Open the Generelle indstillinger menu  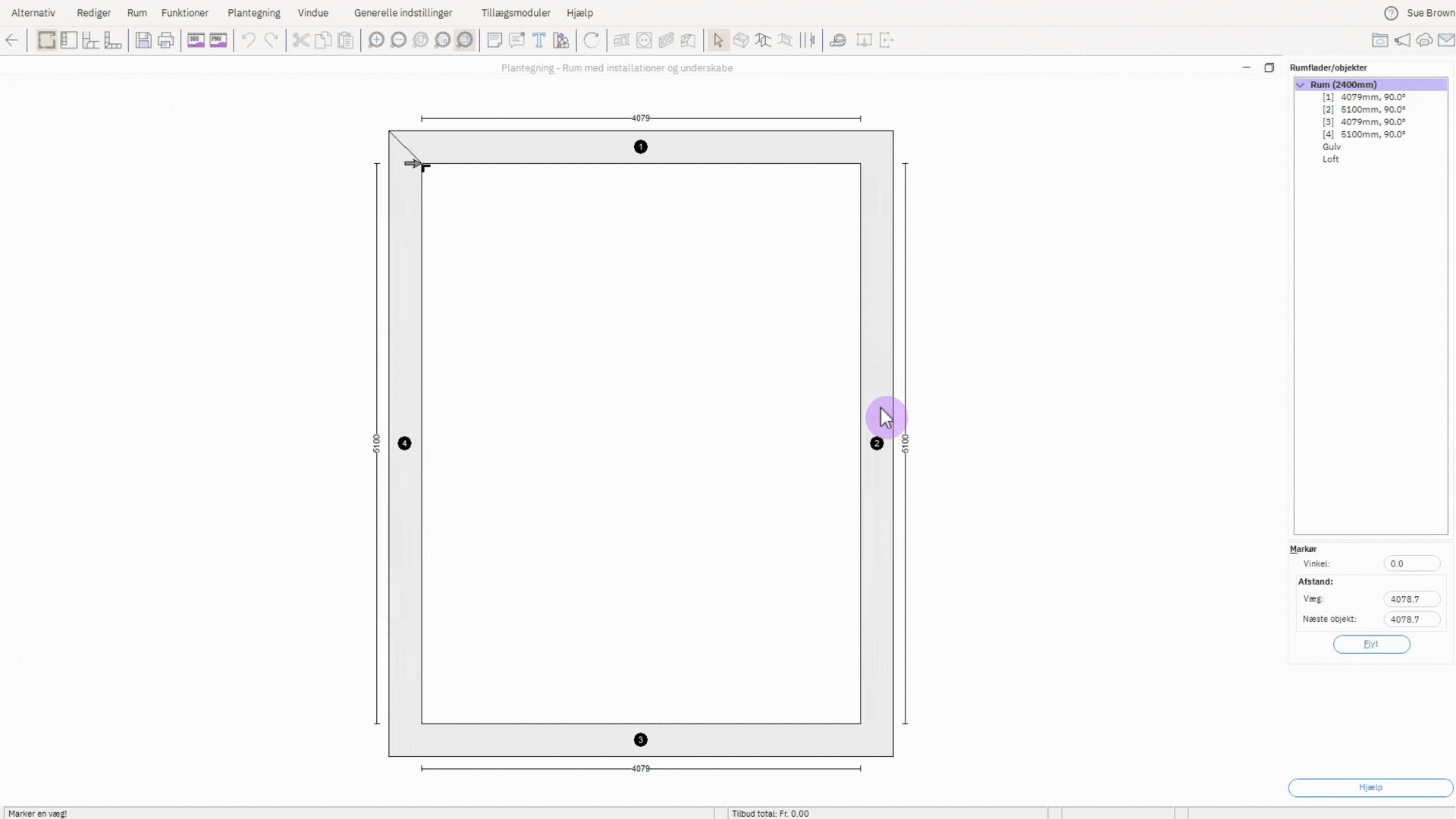click(403, 13)
